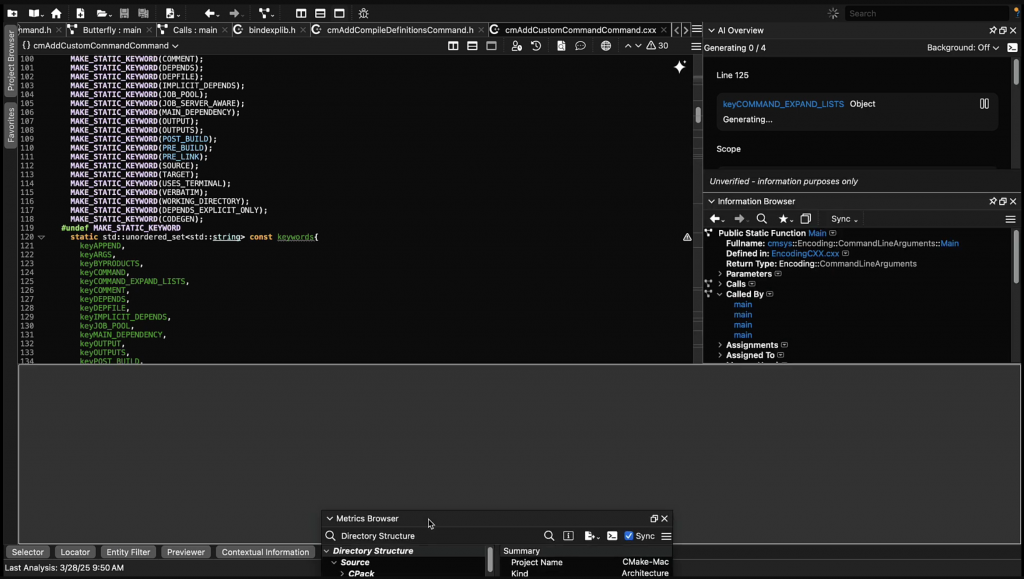Toggle the code fold arrow at line 120

click(x=41, y=237)
